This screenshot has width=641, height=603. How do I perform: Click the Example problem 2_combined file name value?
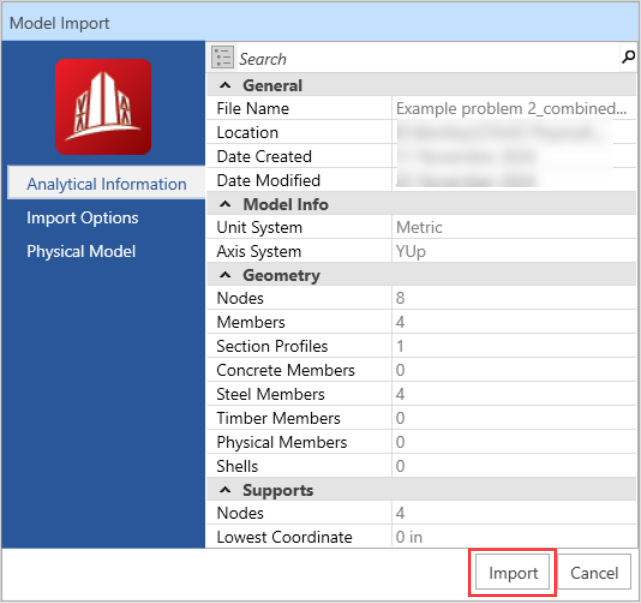[511, 109]
